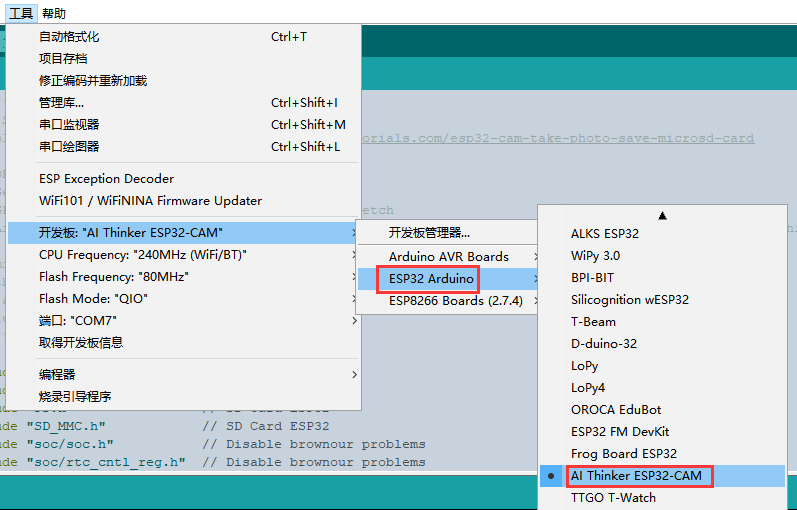Open the 工具 menu in menu bar
This screenshot has height=510, width=797.
[21, 13]
